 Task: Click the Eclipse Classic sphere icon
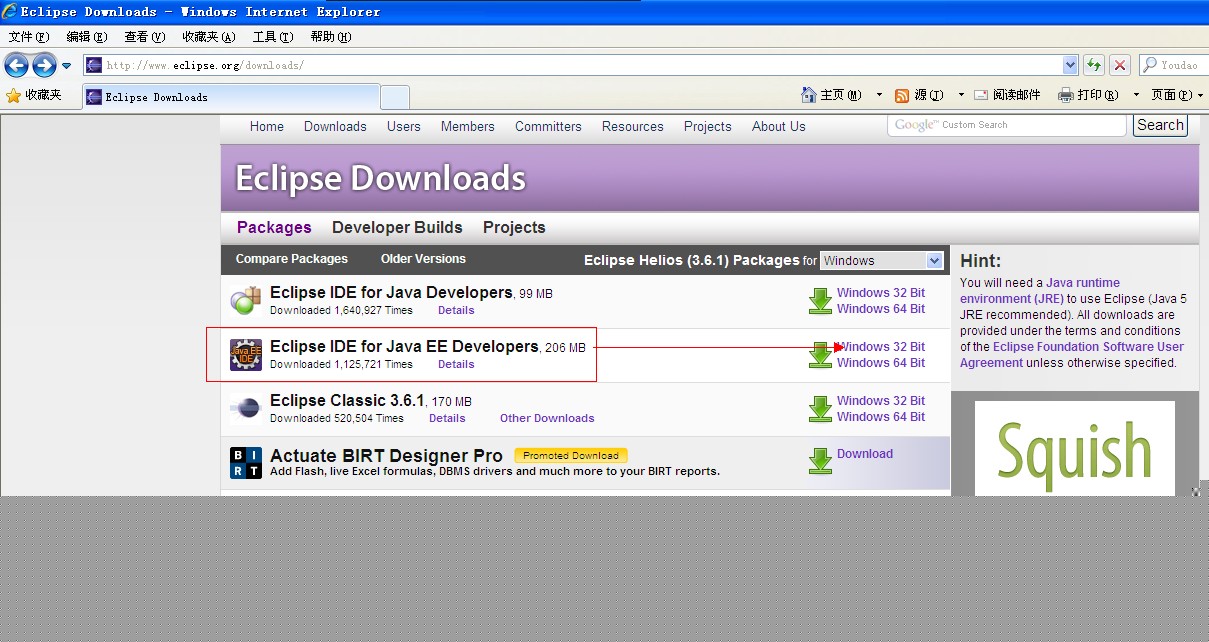click(x=246, y=409)
